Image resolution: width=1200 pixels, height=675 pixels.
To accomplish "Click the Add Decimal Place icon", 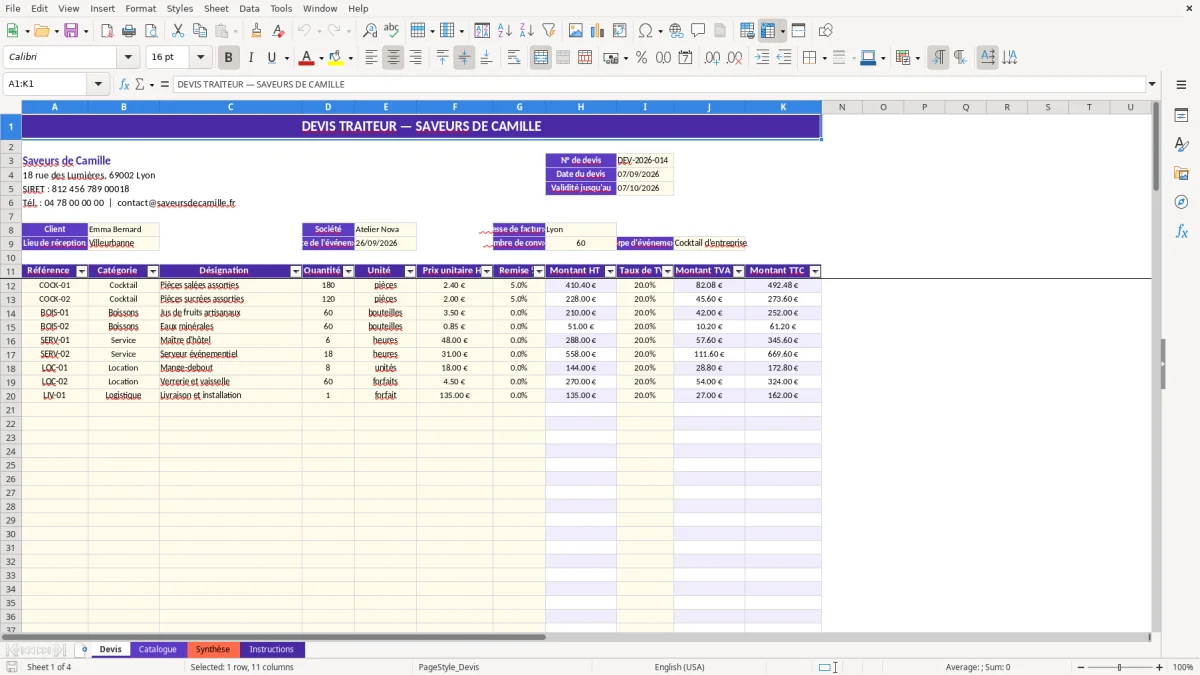I will [712, 57].
